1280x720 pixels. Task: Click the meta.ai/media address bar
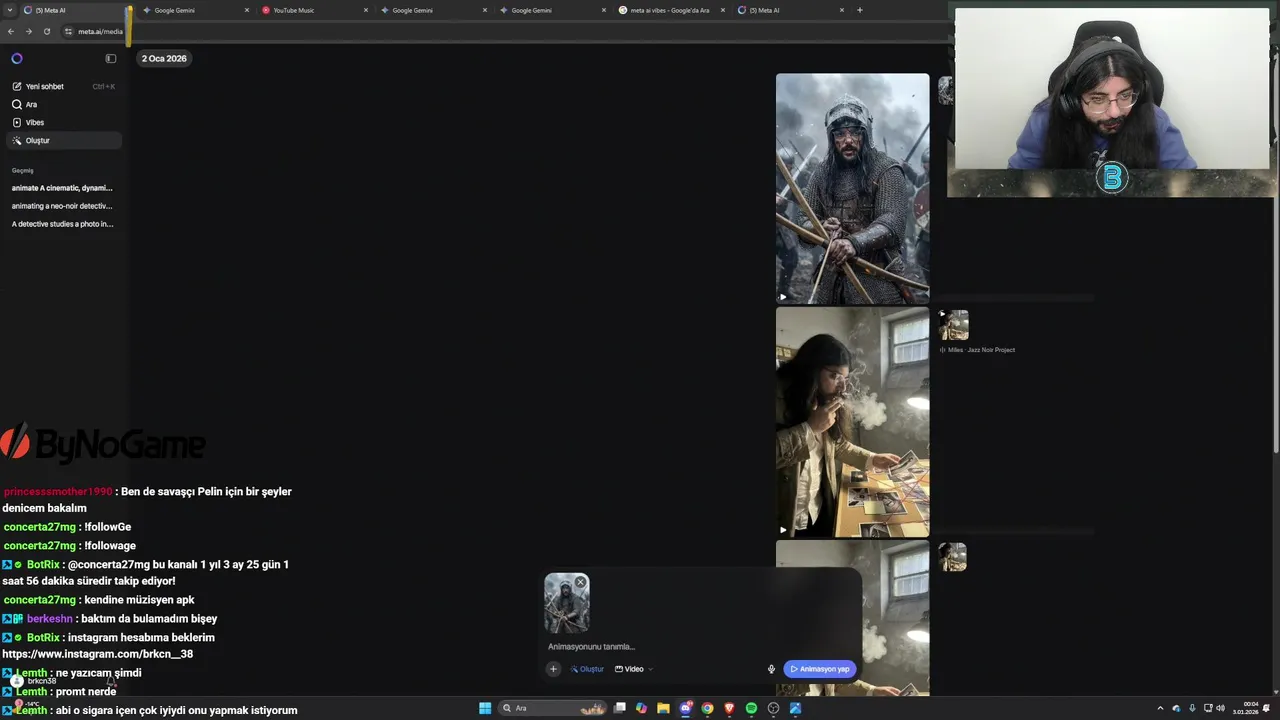coord(100,32)
